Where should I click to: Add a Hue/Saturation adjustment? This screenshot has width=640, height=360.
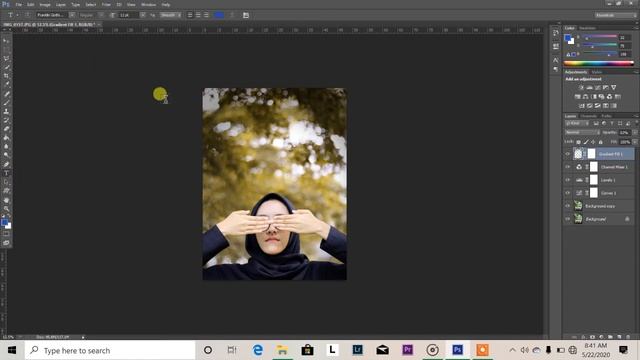click(x=577, y=97)
